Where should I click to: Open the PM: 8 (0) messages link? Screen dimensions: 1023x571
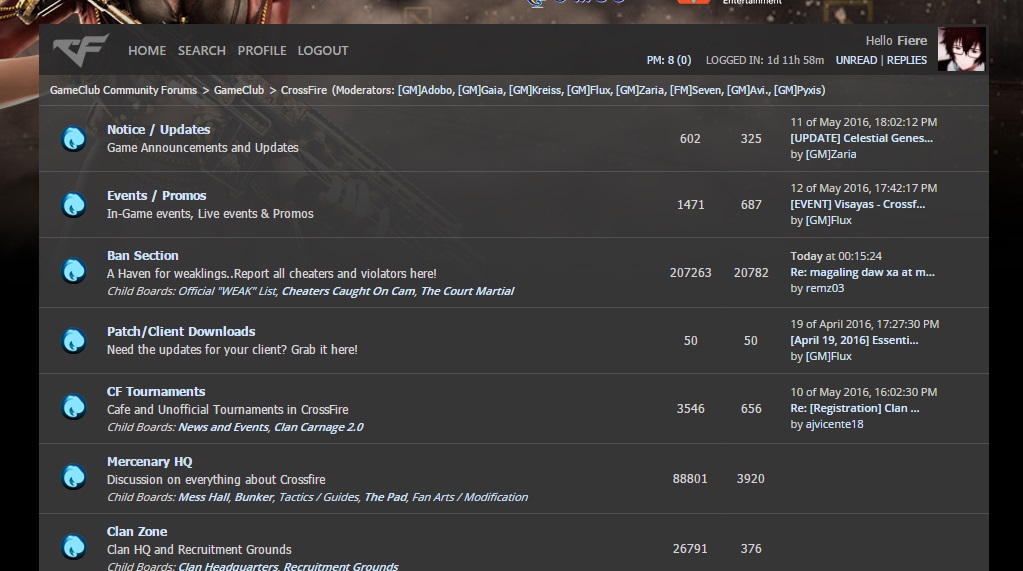coord(669,60)
